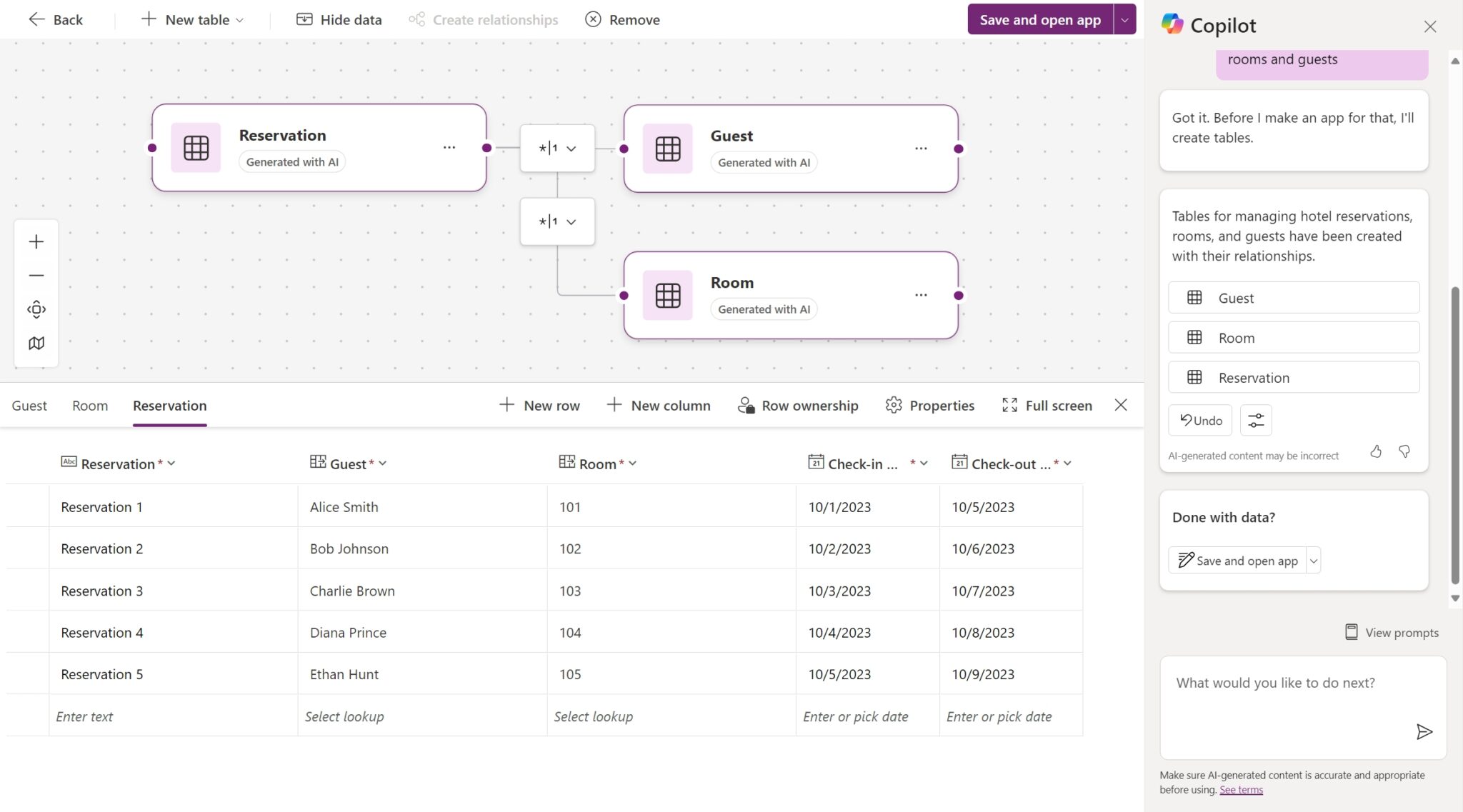Open the diagram minimap icon
This screenshot has height=812, width=1463.
[36, 344]
